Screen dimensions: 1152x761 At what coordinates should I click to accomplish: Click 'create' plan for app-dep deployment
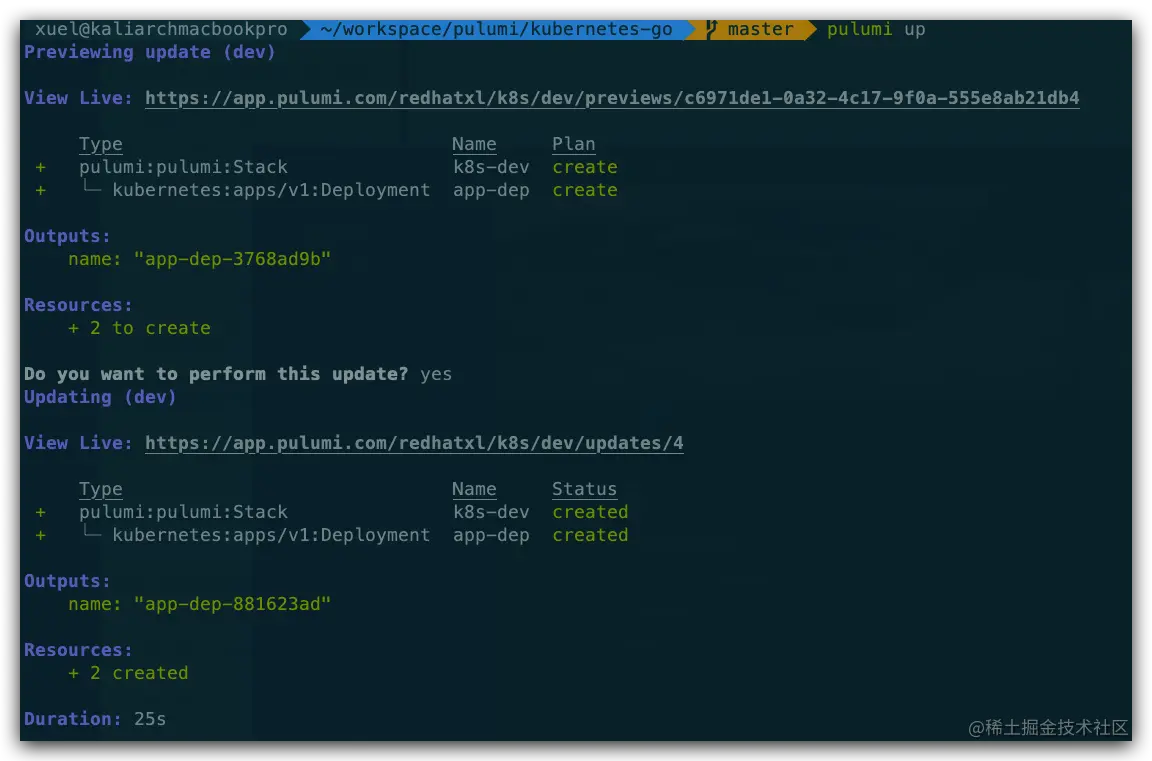click(x=585, y=190)
